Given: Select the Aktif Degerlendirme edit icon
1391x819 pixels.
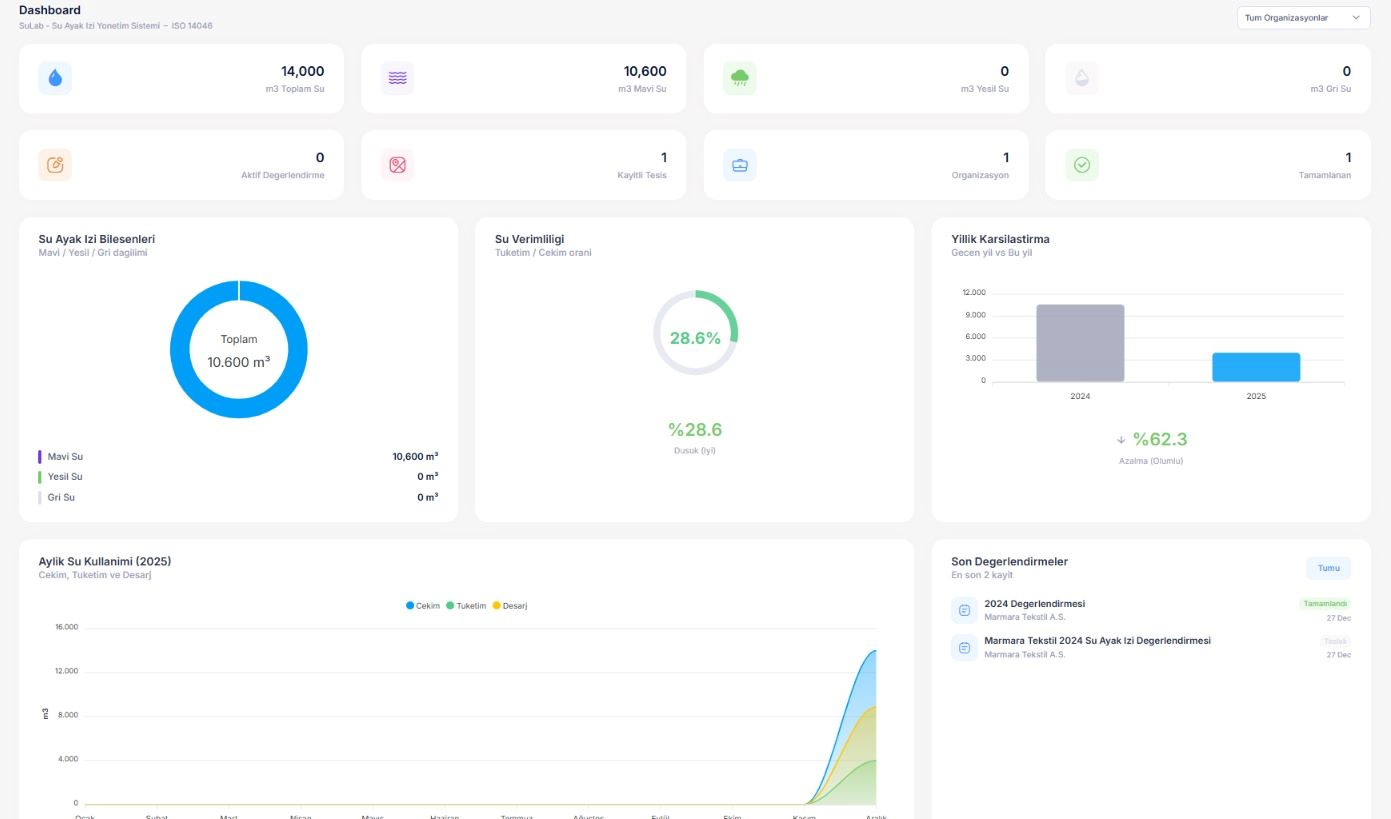Looking at the screenshot, I should point(55,164).
